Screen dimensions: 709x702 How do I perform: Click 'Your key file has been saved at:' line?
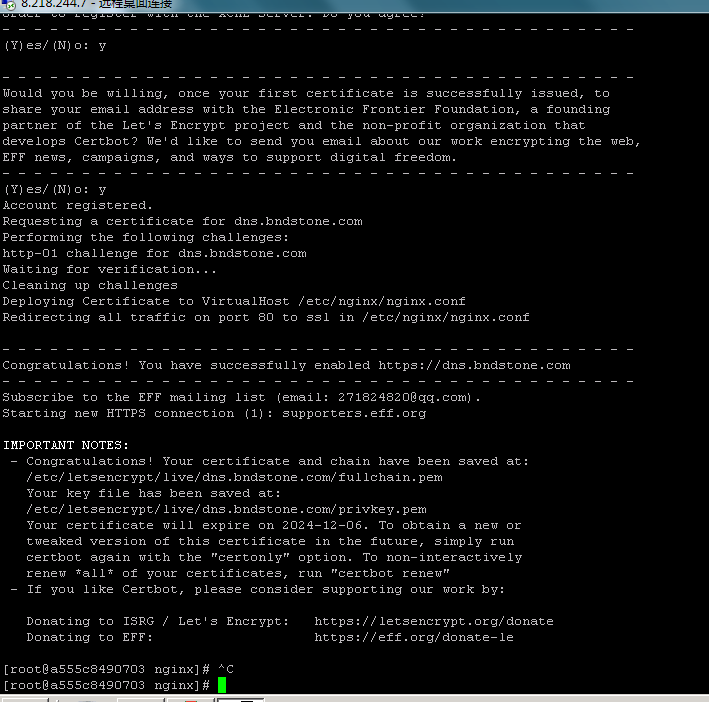[x=153, y=493]
